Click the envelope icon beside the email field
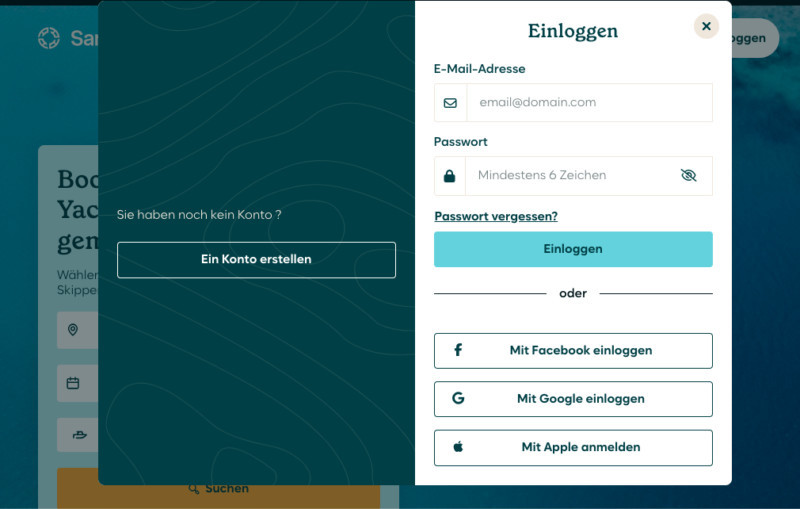This screenshot has width=800, height=509. [x=450, y=102]
